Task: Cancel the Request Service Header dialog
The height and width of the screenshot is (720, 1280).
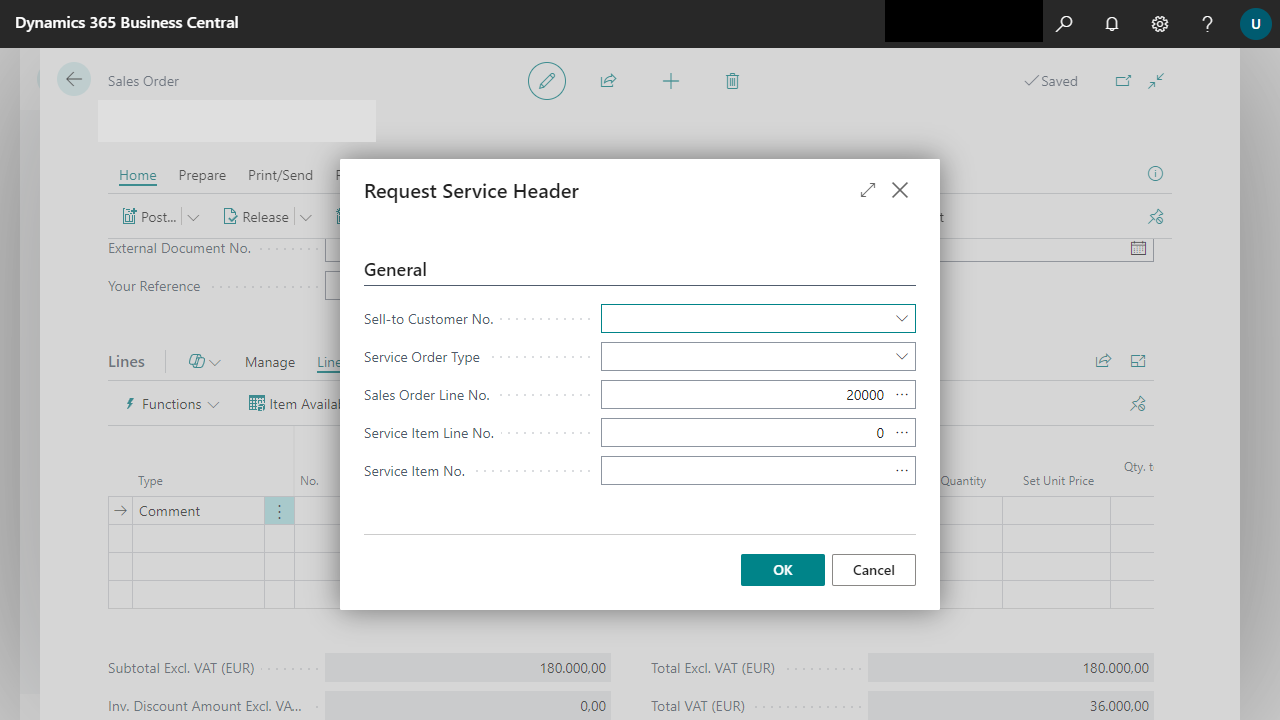Action: pos(873,570)
